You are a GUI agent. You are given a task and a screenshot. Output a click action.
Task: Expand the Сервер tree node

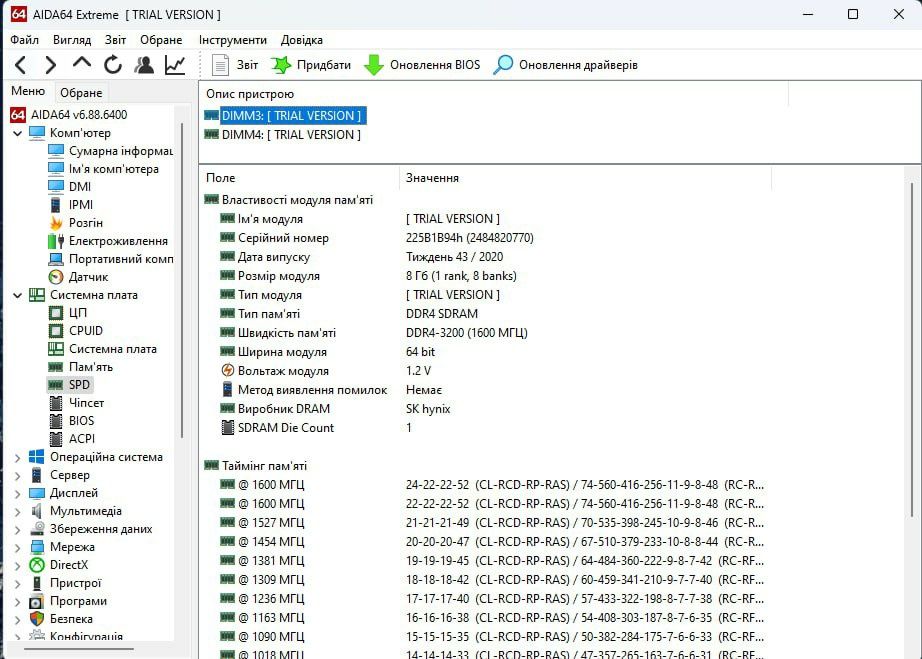18,476
